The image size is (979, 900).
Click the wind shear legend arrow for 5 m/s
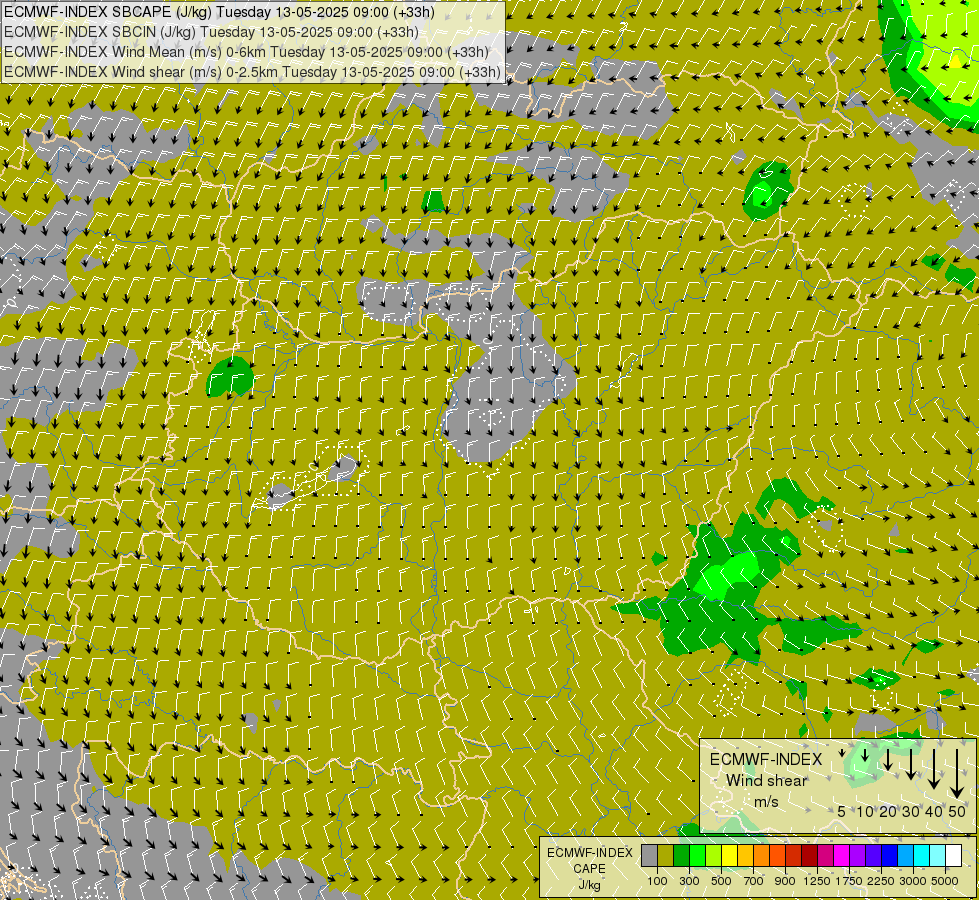(842, 753)
